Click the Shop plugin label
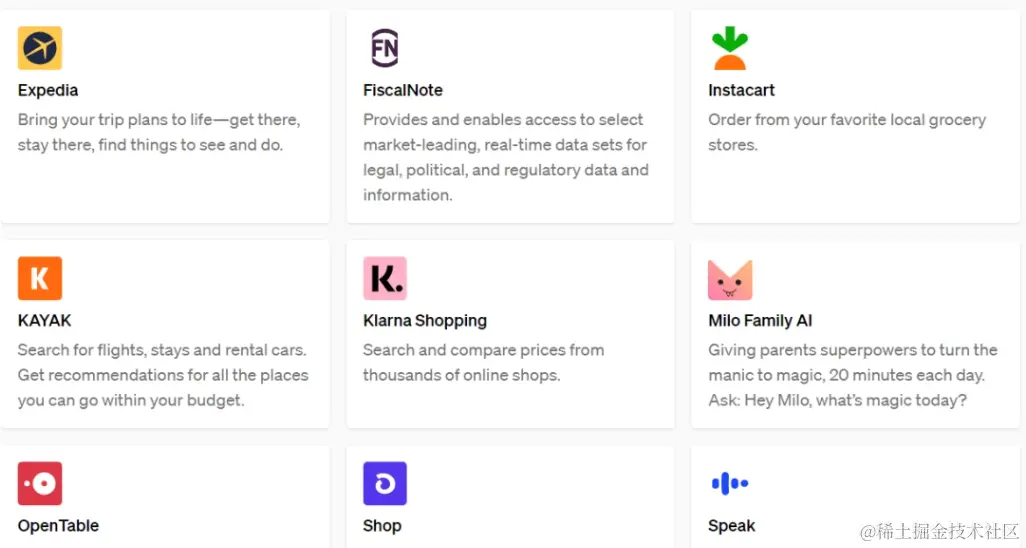1026x548 pixels. click(x=382, y=526)
